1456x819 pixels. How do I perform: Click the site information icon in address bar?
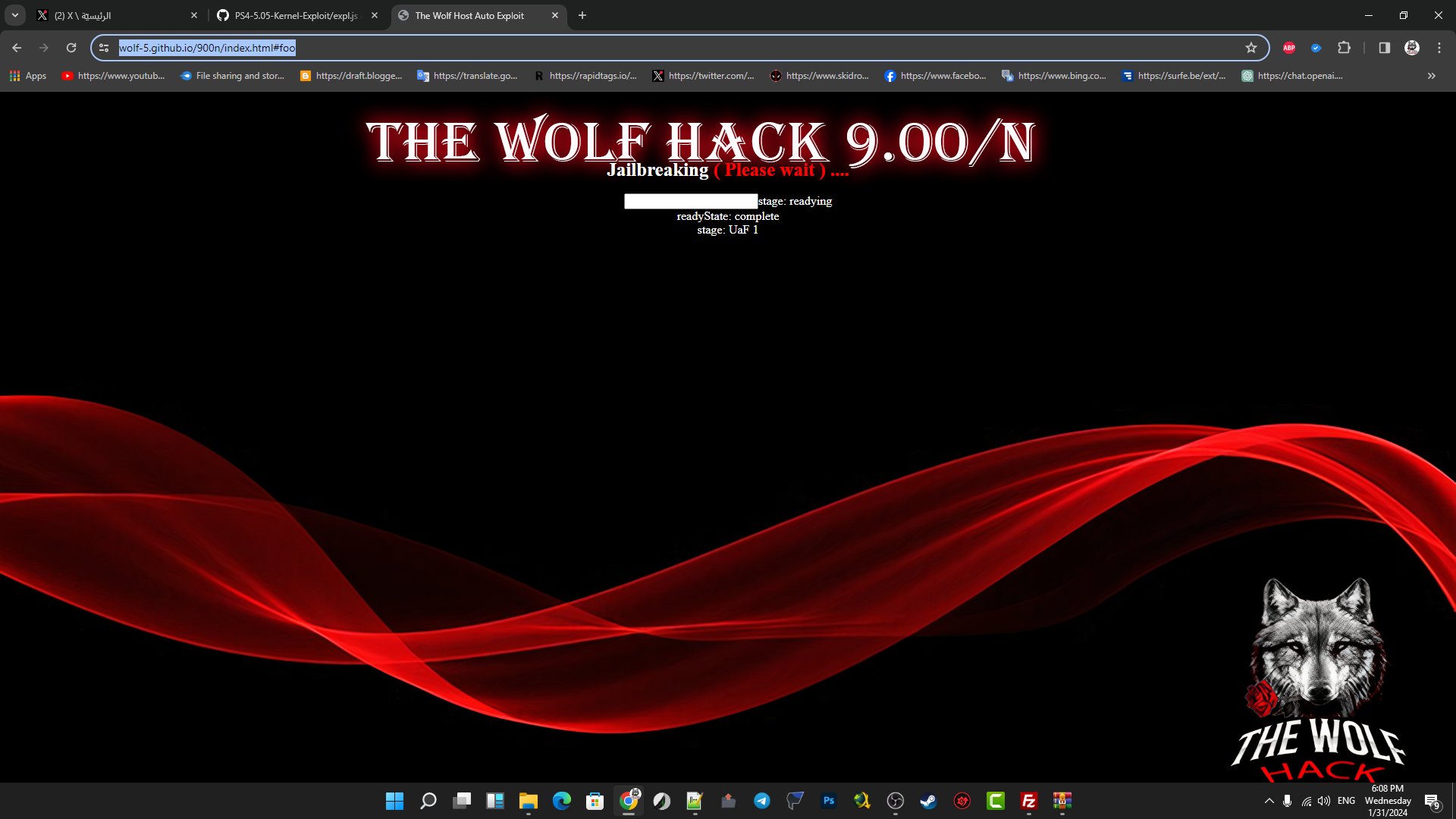coord(104,48)
